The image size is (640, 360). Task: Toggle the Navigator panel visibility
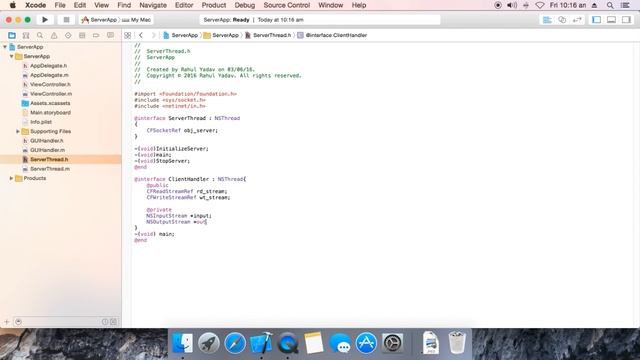596,20
